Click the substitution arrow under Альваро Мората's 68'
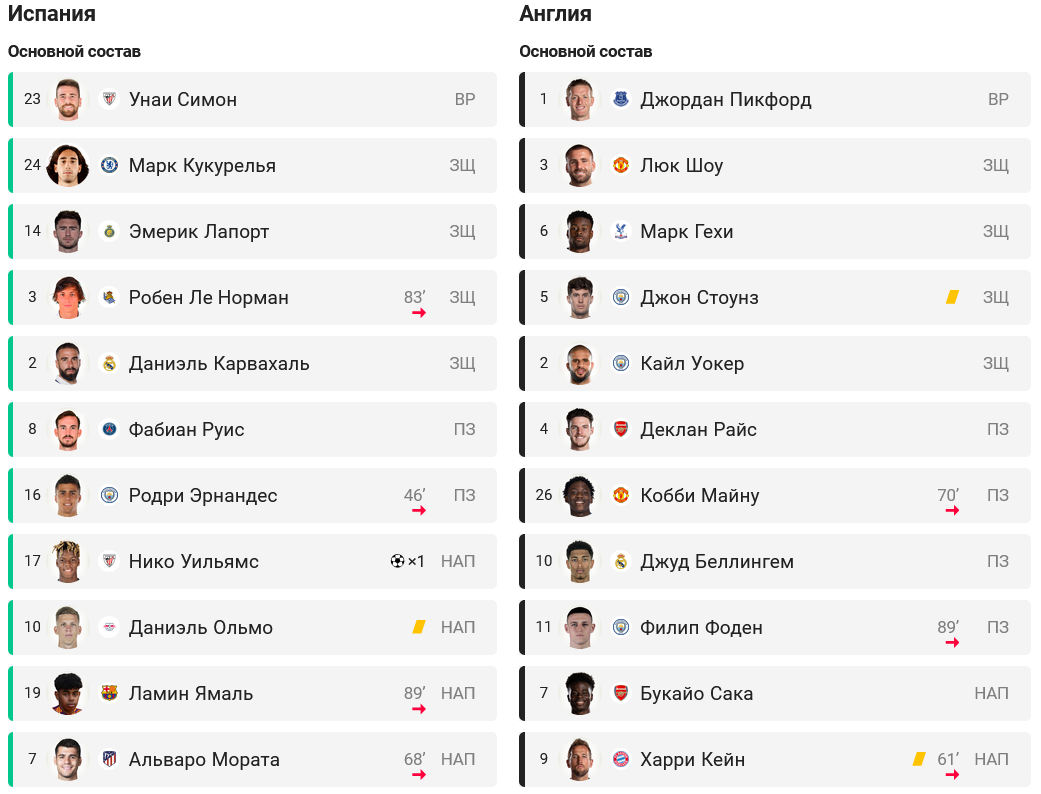Screen dimensions: 1041x794 [419, 775]
